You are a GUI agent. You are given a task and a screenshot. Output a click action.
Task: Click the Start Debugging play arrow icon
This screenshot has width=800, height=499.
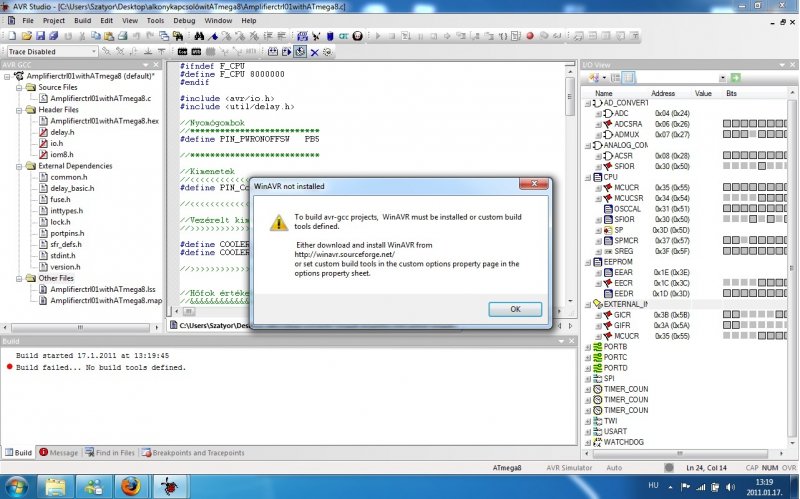pos(378,36)
